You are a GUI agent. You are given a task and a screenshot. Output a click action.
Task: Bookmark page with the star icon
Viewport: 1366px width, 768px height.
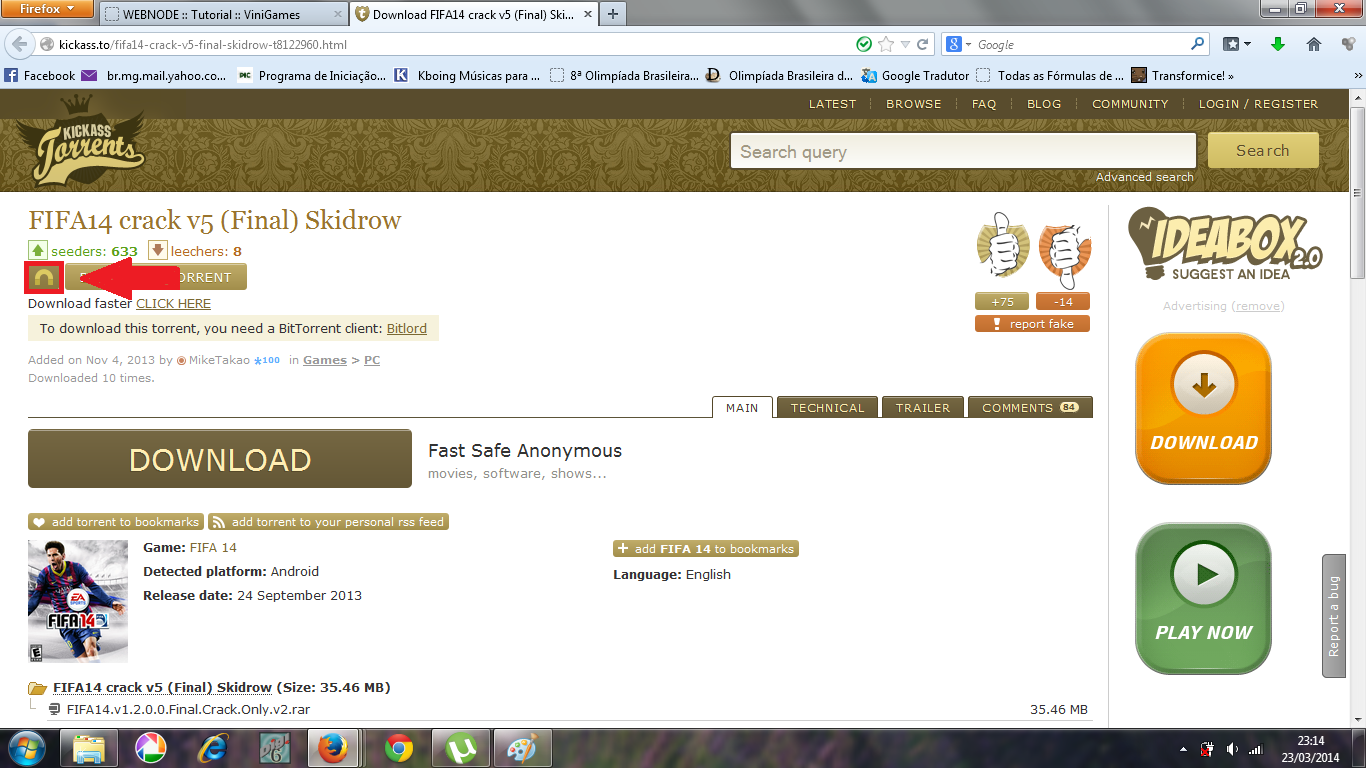(885, 45)
